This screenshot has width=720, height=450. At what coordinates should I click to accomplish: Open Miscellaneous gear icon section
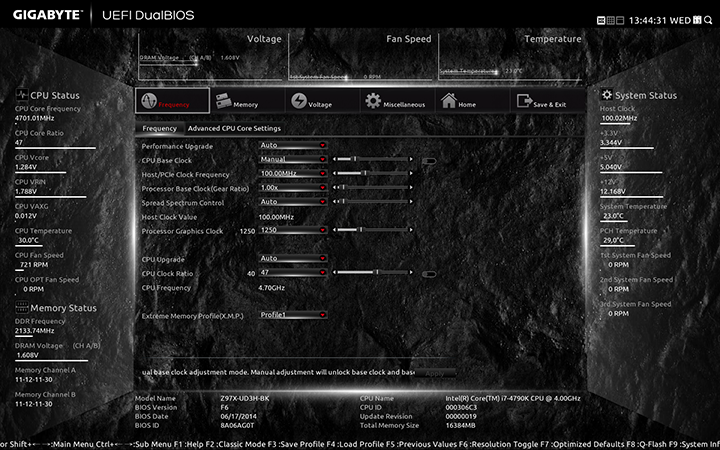[394, 102]
